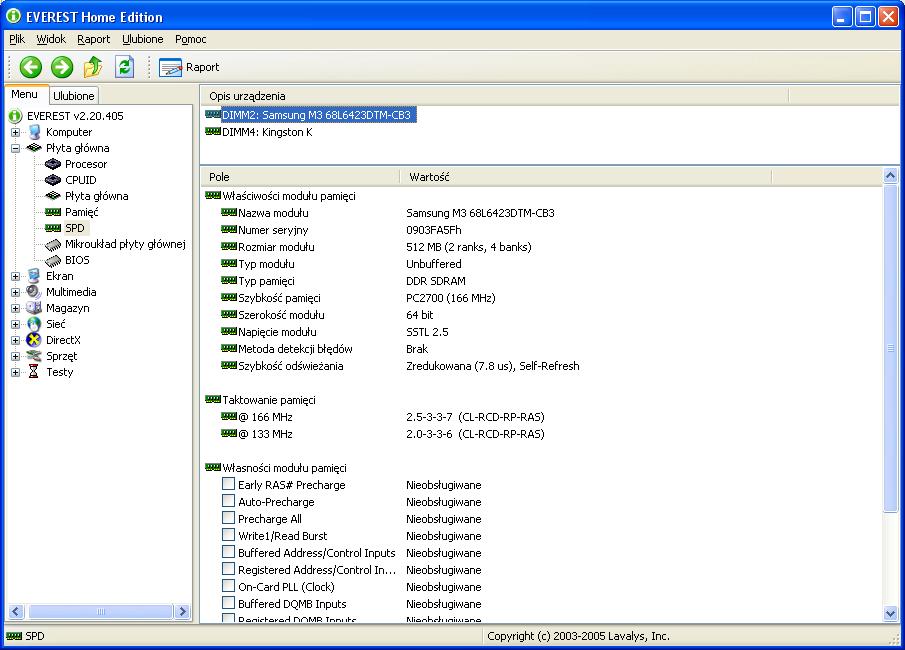Screen dimensions: 905x650
Task: Click the Up one level toolbar icon
Action: (93, 67)
